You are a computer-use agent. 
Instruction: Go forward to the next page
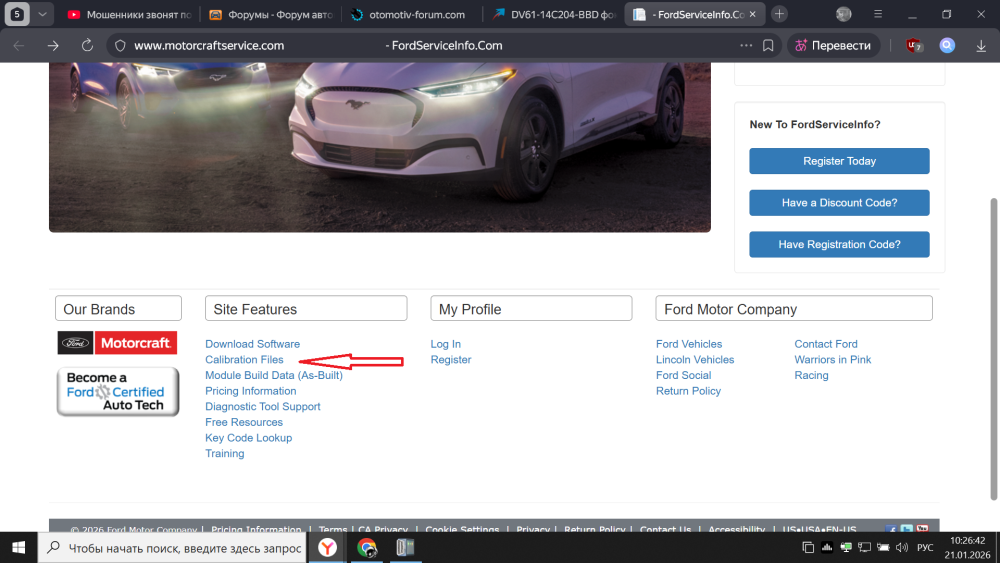tap(53, 45)
